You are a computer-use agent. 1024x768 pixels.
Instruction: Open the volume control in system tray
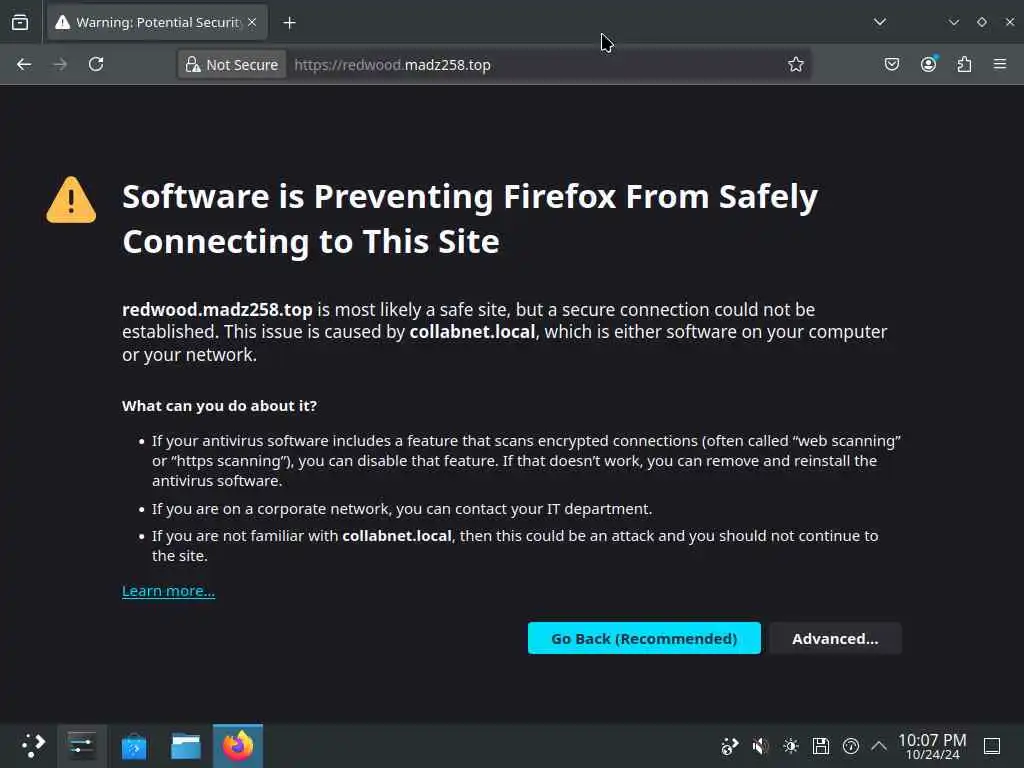tap(760, 746)
